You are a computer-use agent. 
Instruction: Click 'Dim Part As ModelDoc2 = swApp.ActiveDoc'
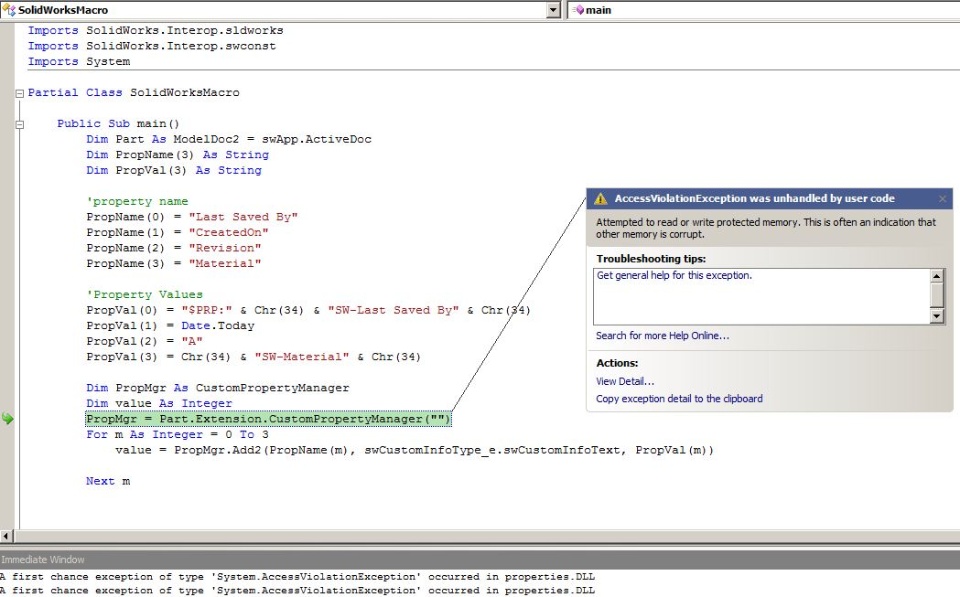[229, 139]
